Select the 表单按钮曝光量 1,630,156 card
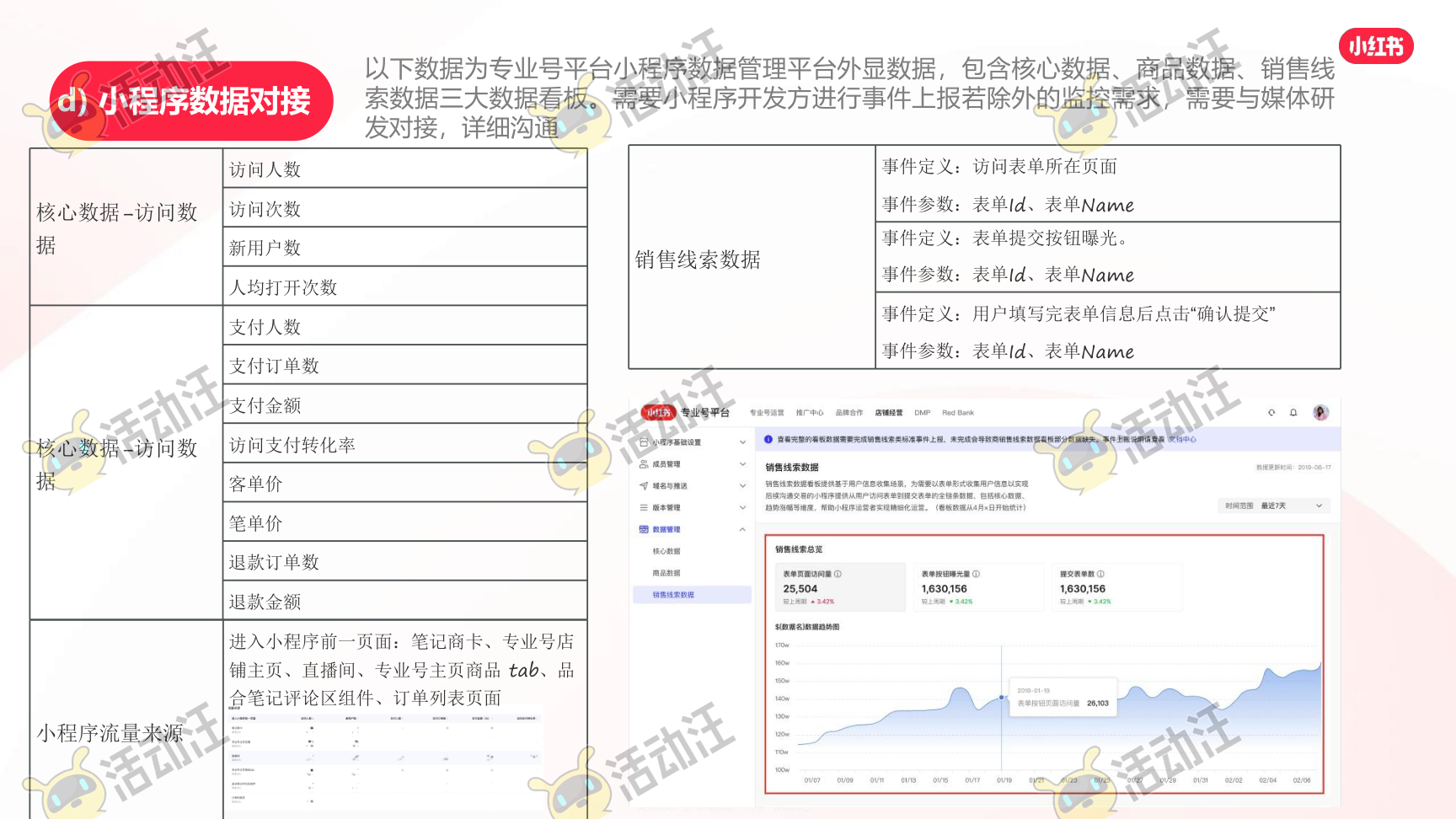 [x=978, y=587]
